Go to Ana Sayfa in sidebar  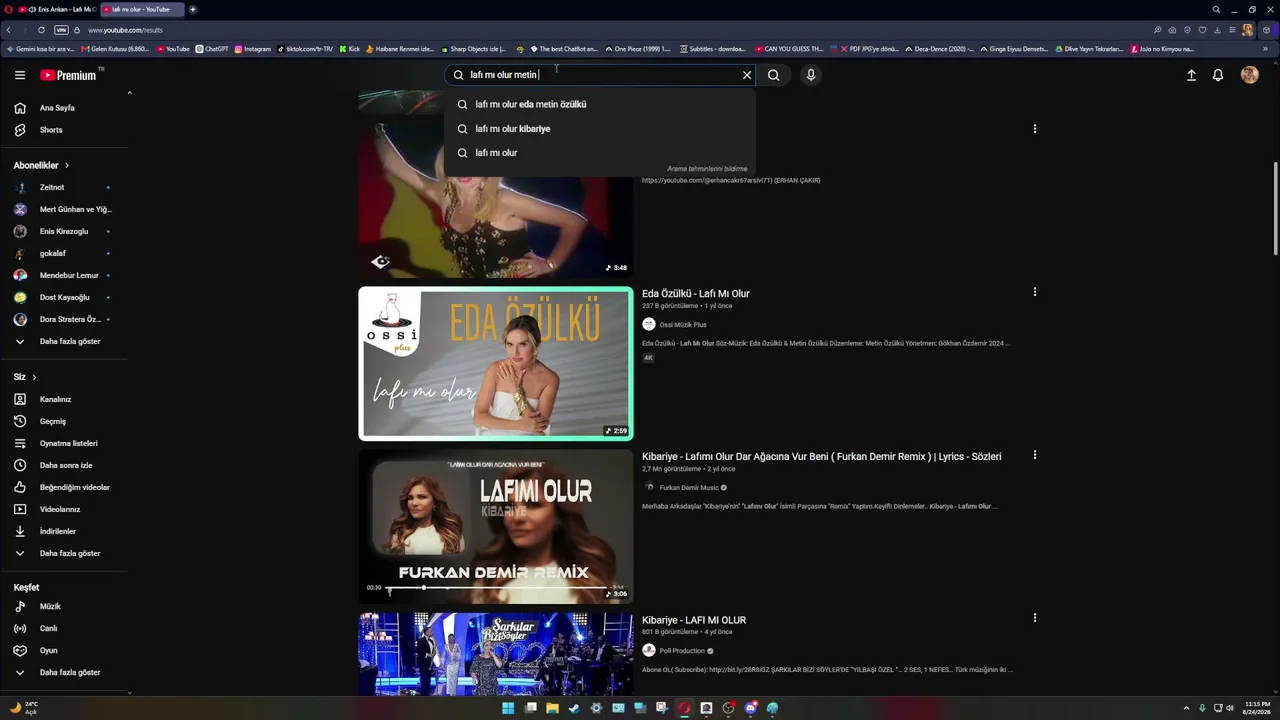click(64, 108)
